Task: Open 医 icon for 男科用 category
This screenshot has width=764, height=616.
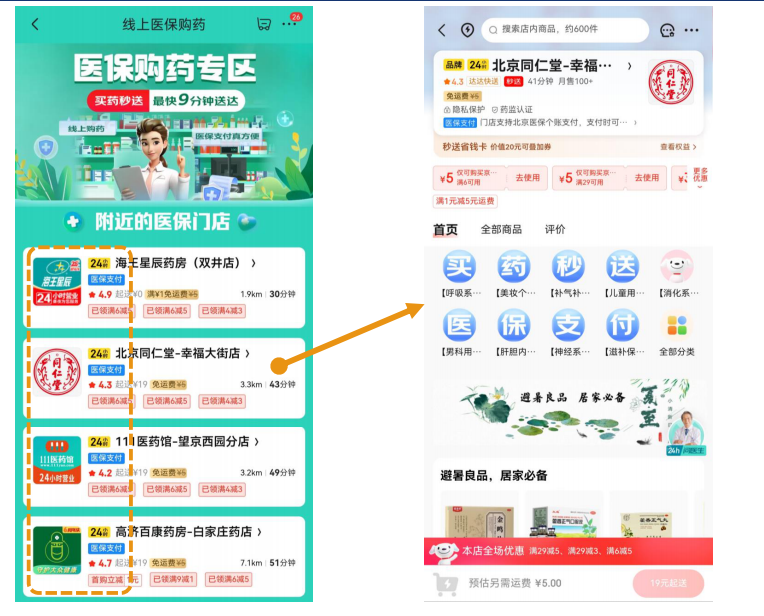Action: click(459, 325)
